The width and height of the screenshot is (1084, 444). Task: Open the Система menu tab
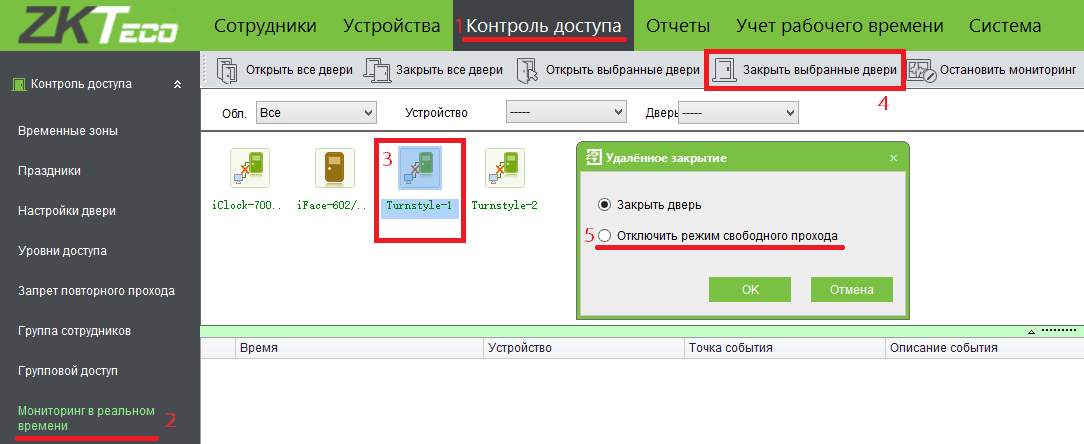(1005, 26)
